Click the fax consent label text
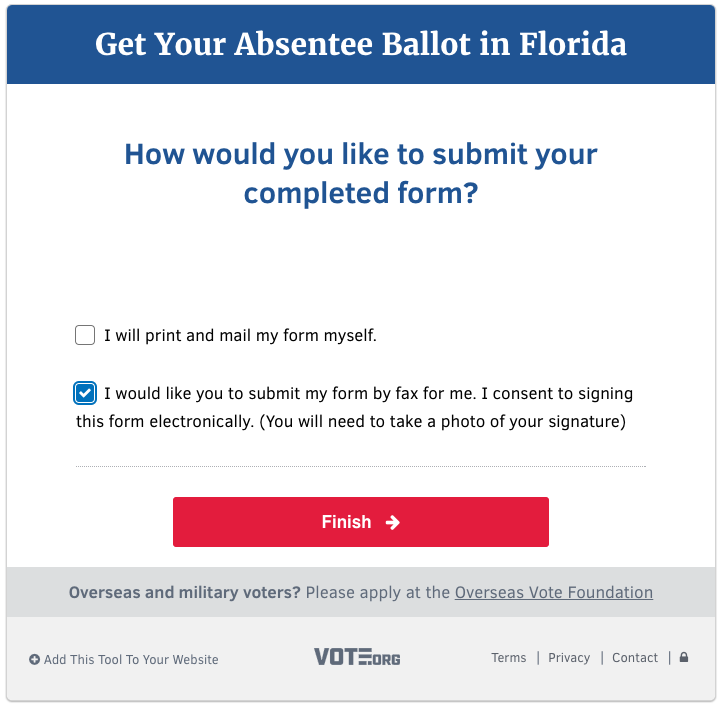722x709 pixels. click(x=354, y=407)
